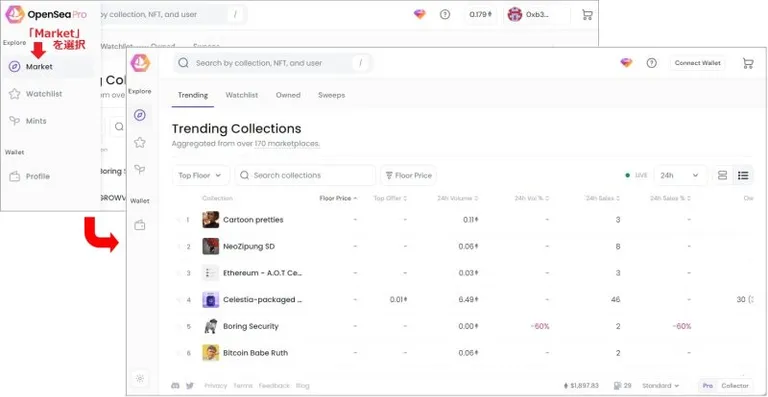
Task: Open the help question-mark icon in front window
Action: (651, 63)
